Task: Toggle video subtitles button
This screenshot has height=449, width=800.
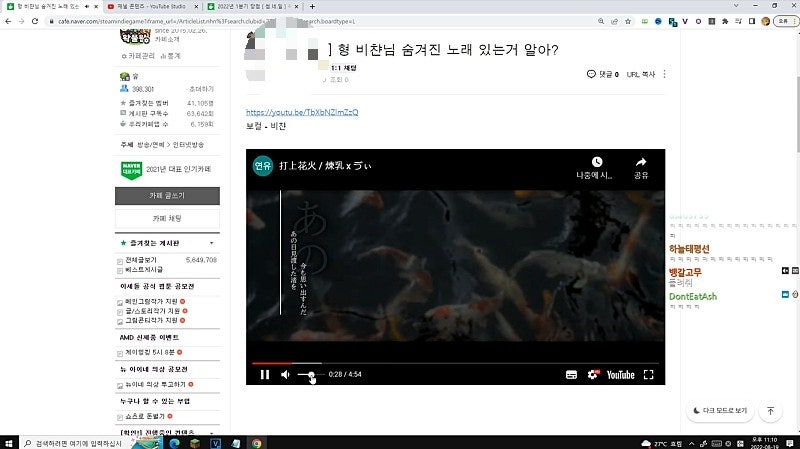Action: (571, 375)
